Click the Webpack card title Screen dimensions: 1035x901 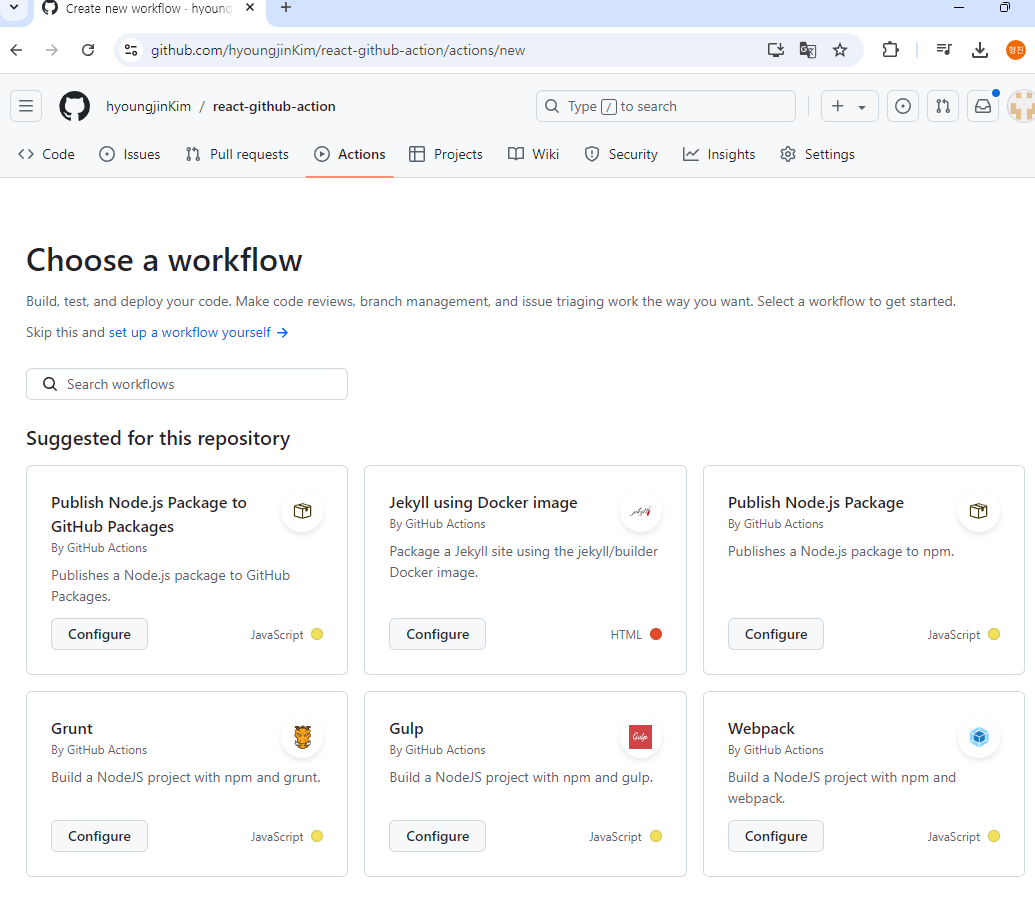click(761, 729)
